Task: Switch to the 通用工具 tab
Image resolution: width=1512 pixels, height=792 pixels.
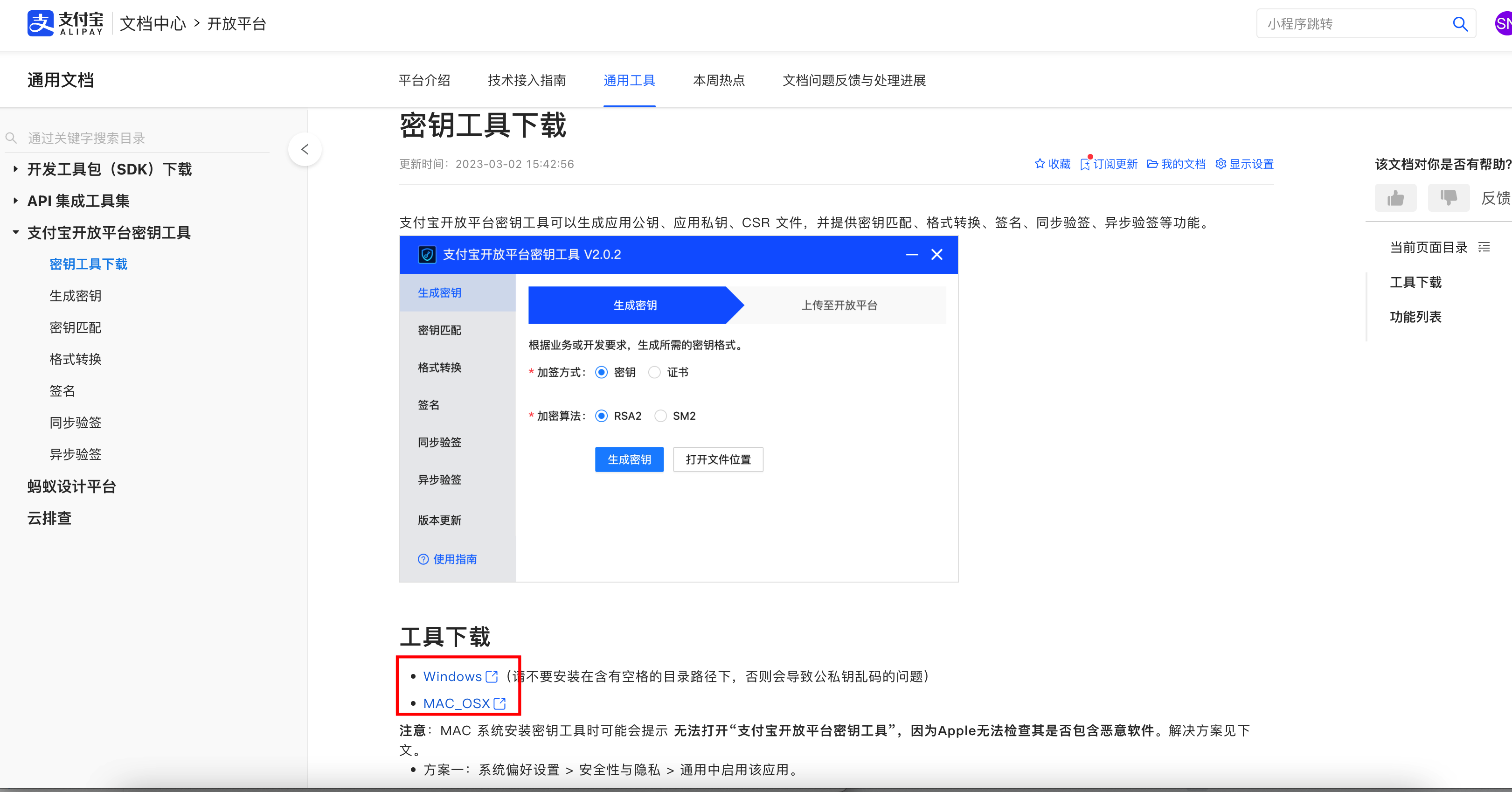Action: (629, 80)
